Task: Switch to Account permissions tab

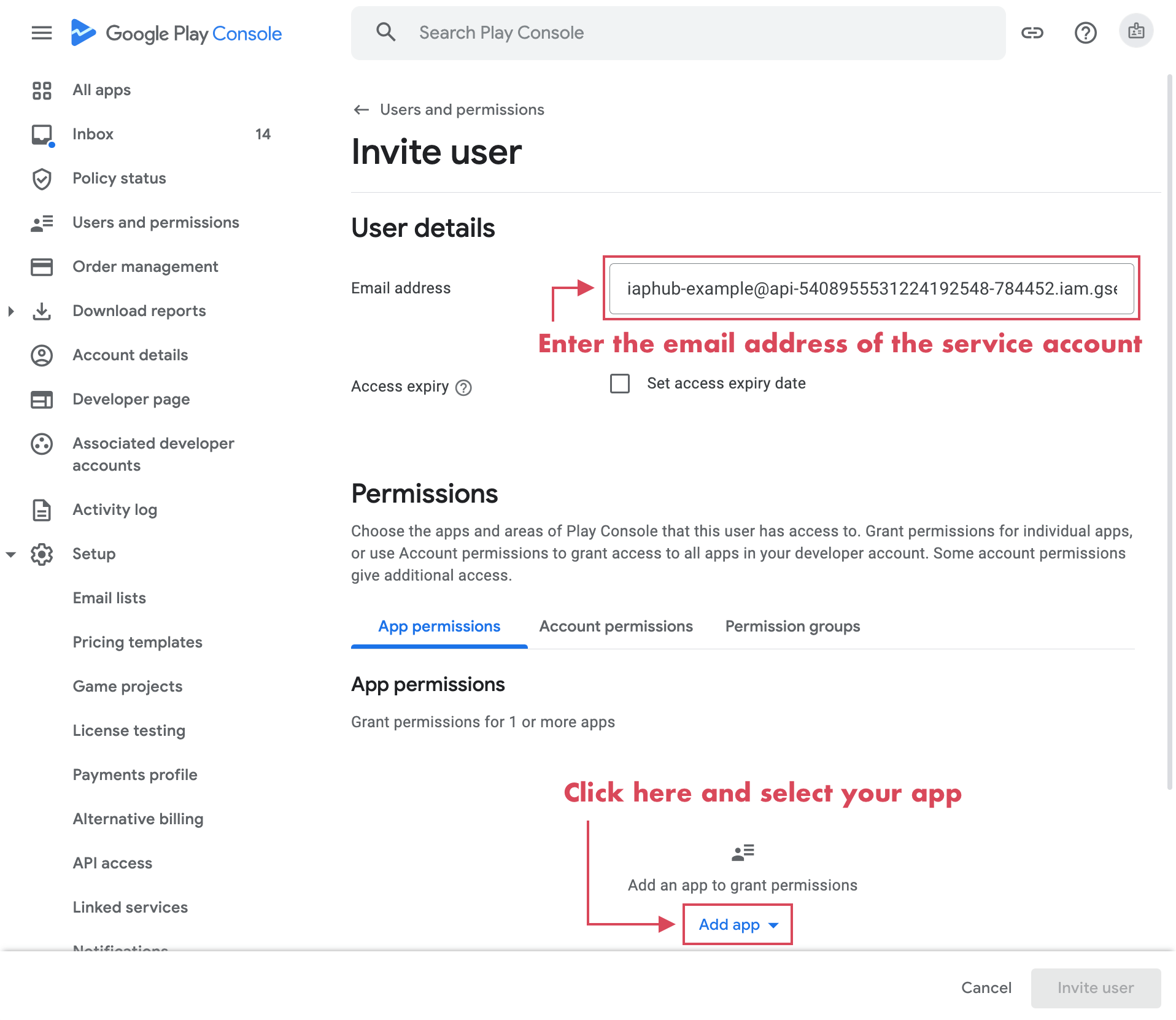Action: pos(616,627)
